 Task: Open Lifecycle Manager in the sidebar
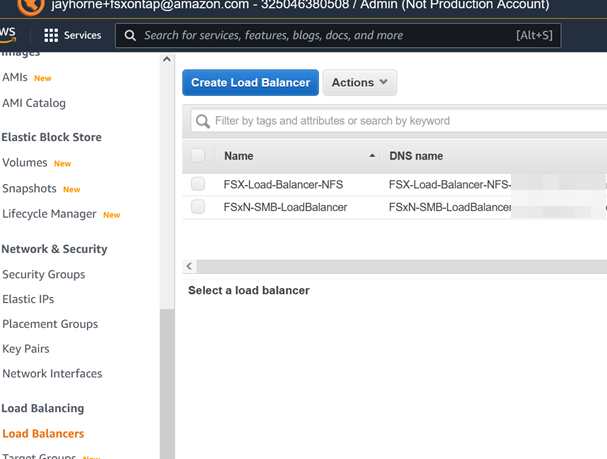pyautogui.click(x=49, y=214)
